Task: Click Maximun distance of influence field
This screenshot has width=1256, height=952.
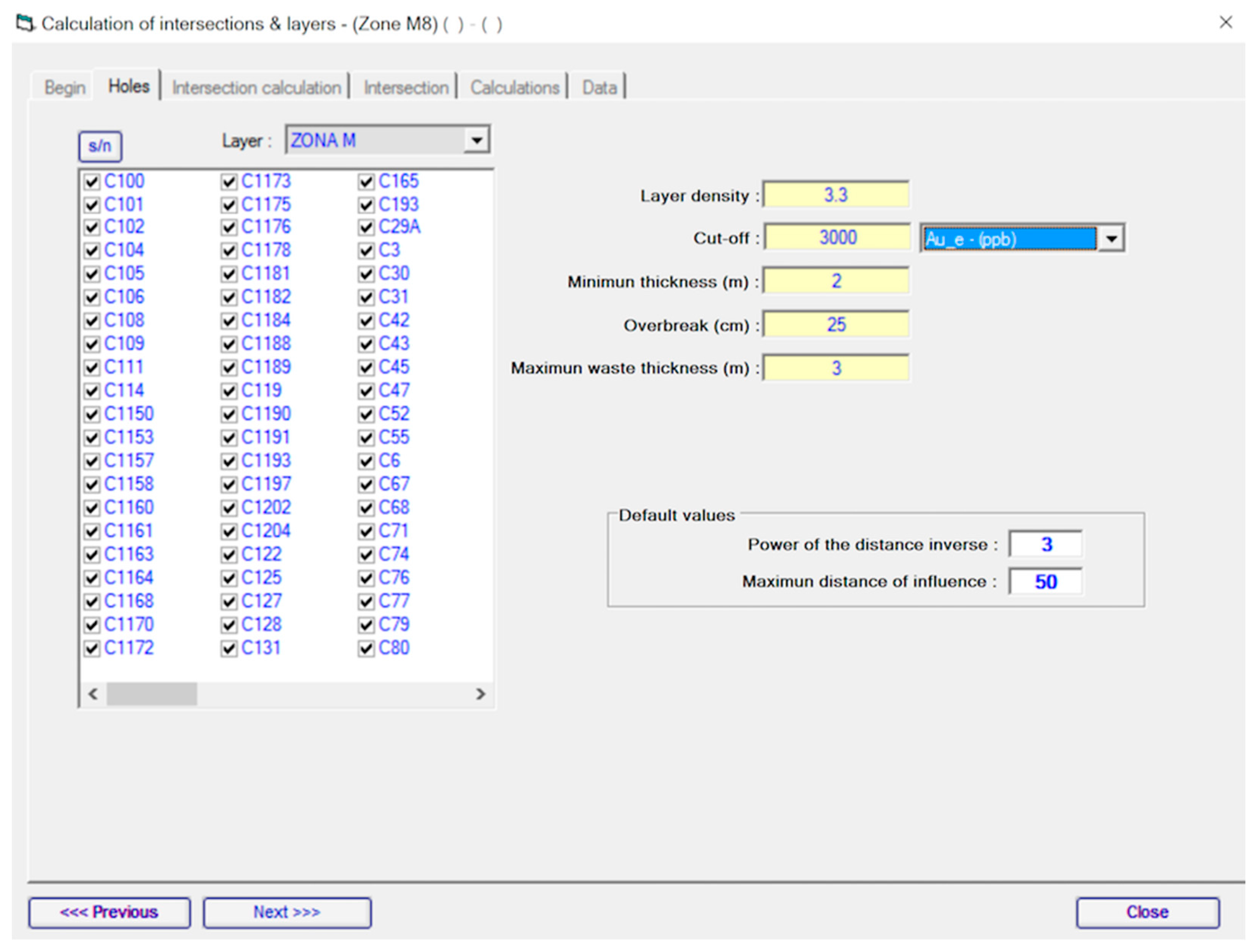Action: [1045, 582]
